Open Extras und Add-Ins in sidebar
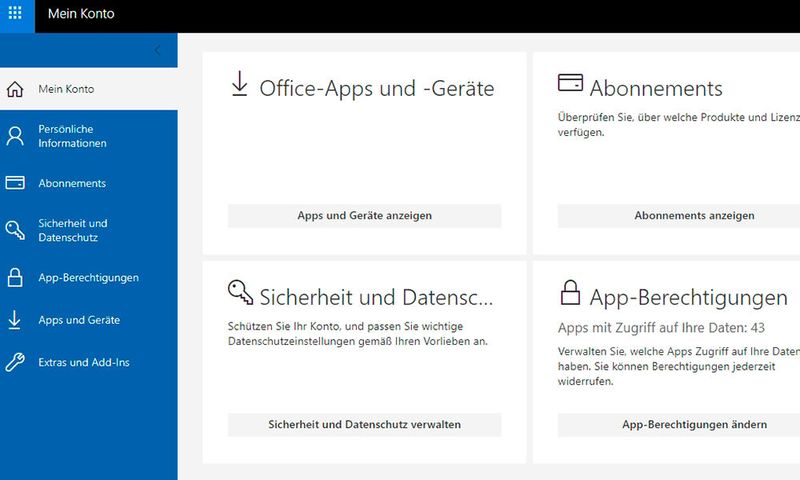800x480 pixels. coord(89,362)
